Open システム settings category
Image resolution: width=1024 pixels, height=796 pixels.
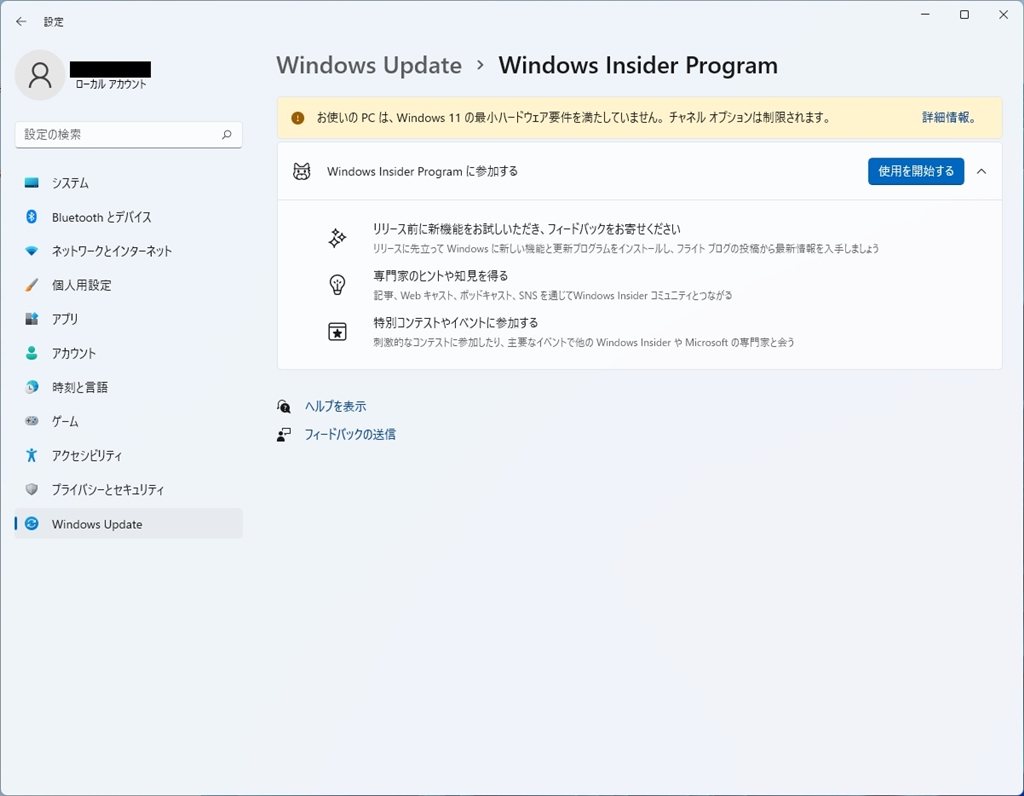coord(129,183)
